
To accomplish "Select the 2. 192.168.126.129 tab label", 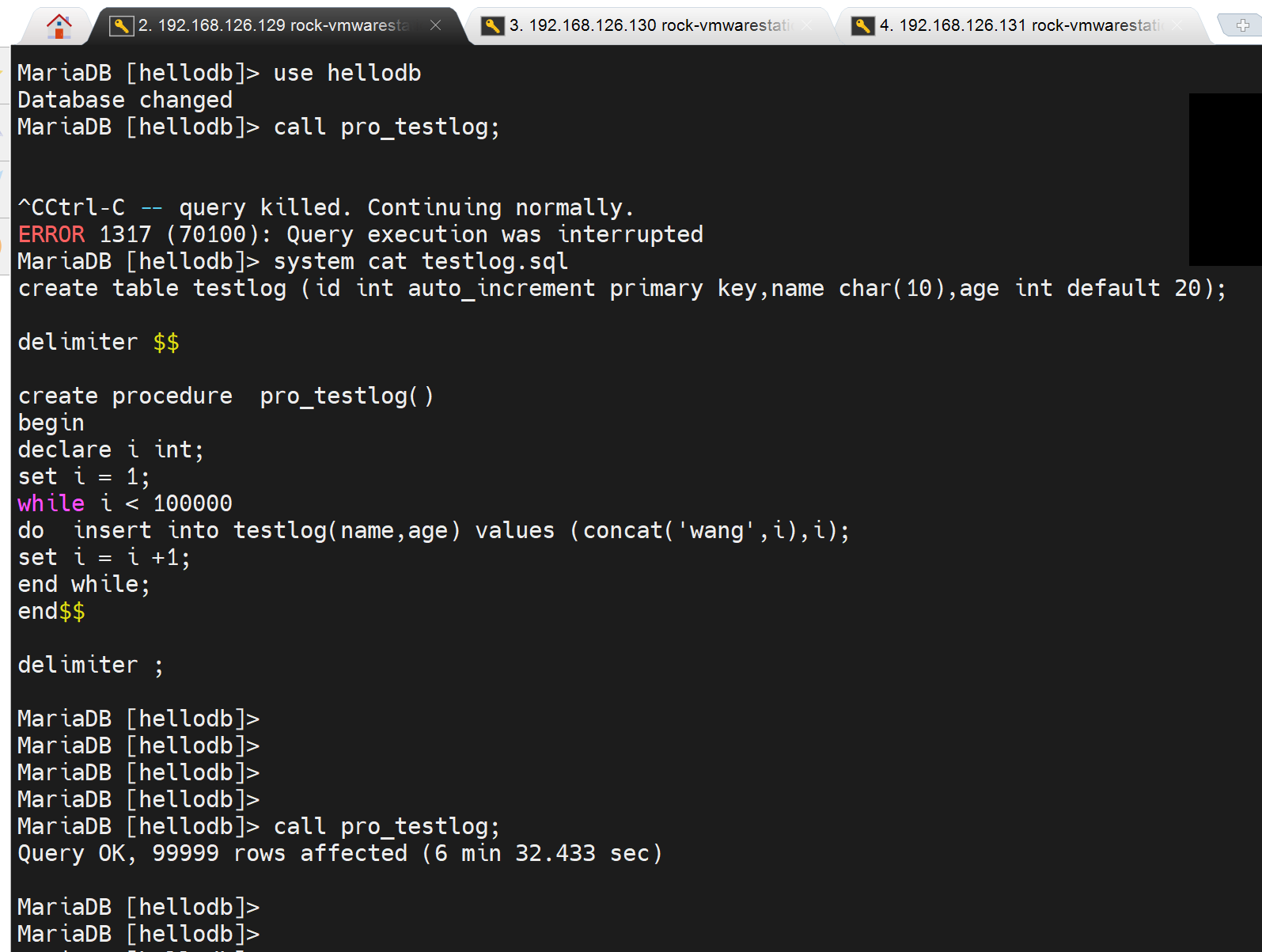I will click(274, 25).
